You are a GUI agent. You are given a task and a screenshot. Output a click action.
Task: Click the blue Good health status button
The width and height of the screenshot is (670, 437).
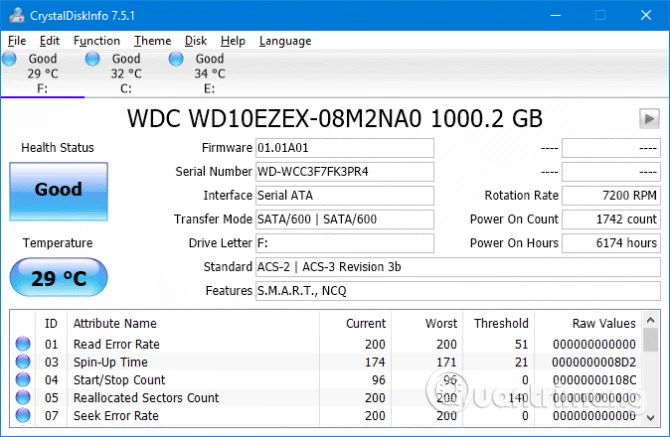pos(59,191)
